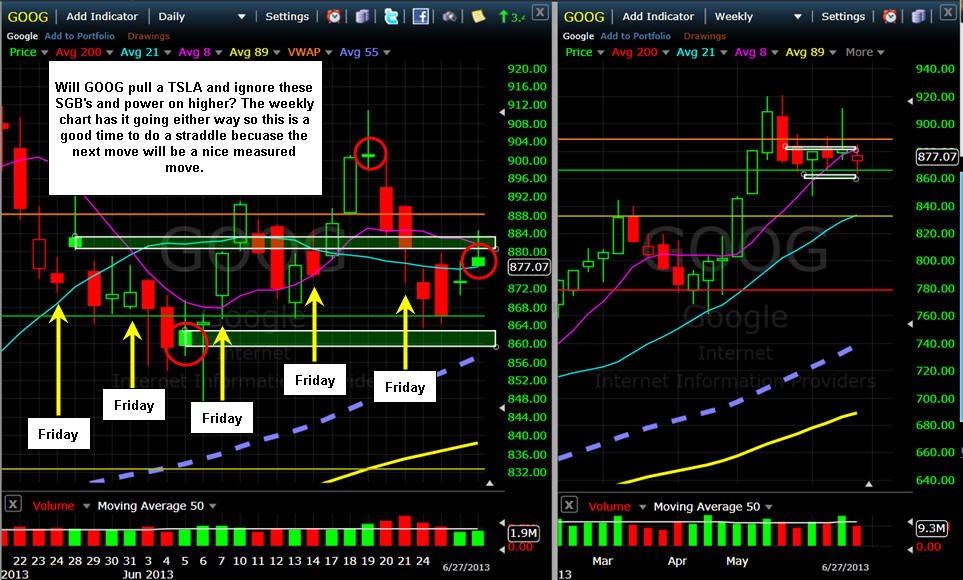Click the database coins icon in Weekly chart
Viewport: 963px width, 580px height.
[918, 17]
